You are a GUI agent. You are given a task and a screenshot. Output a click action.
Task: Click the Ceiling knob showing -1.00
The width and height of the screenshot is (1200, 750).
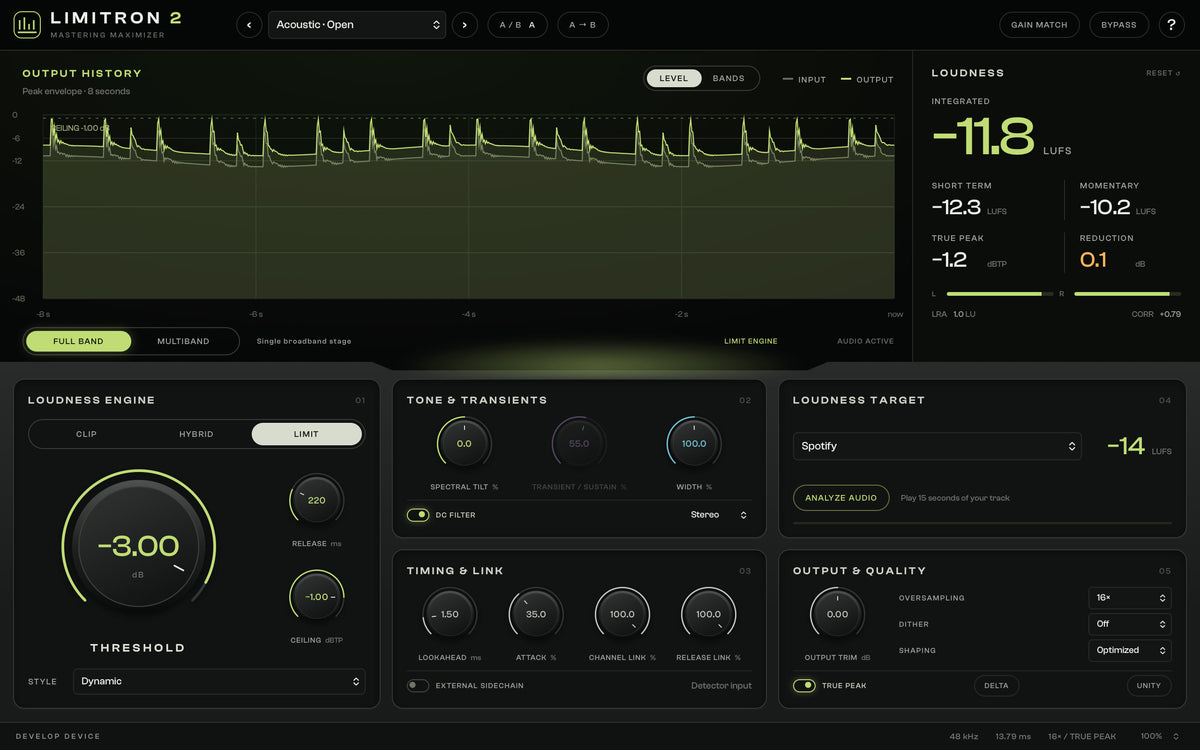[x=316, y=597]
